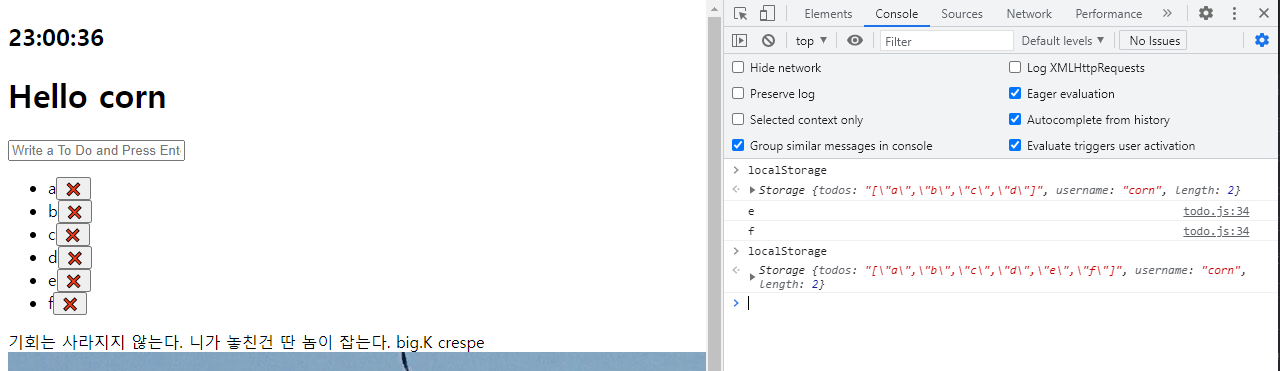Open the DevTools three-dot customize menu
The image size is (1280, 371).
[x=1234, y=13]
